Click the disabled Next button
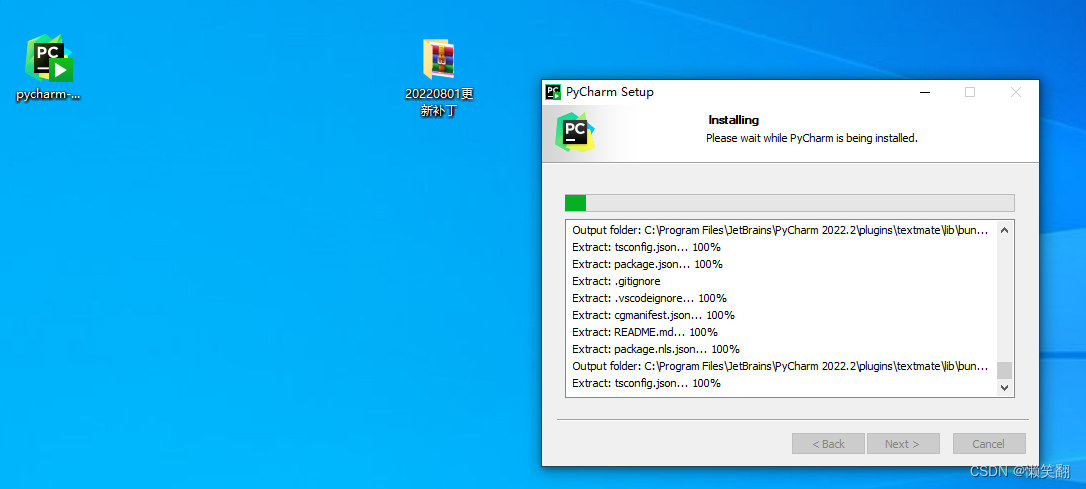The height and width of the screenshot is (489, 1086). (x=902, y=444)
